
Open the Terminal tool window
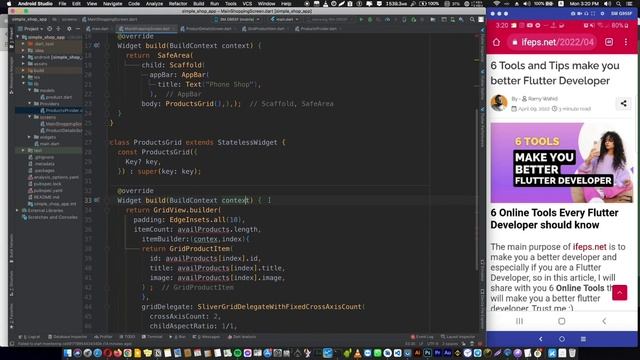coord(152,337)
